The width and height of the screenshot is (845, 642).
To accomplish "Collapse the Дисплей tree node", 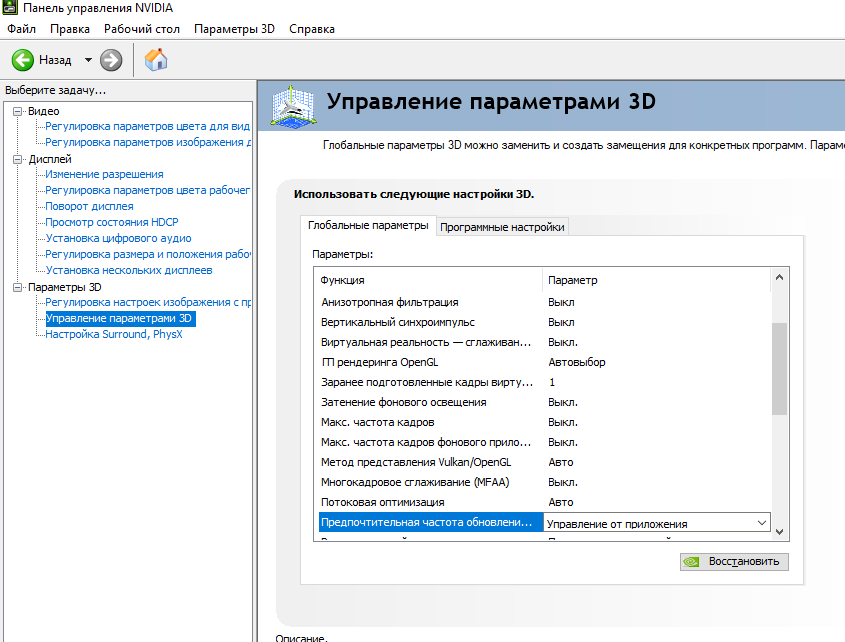I will tap(18, 159).
